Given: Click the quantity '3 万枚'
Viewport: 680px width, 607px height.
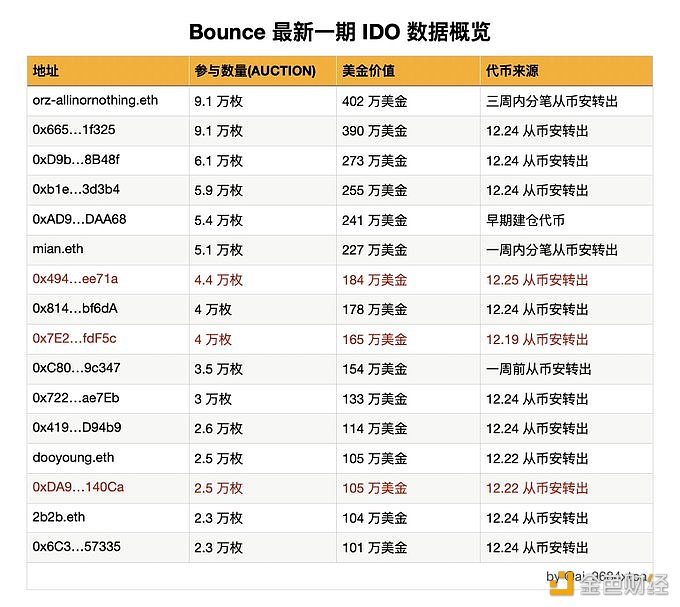Looking at the screenshot, I should (213, 399).
